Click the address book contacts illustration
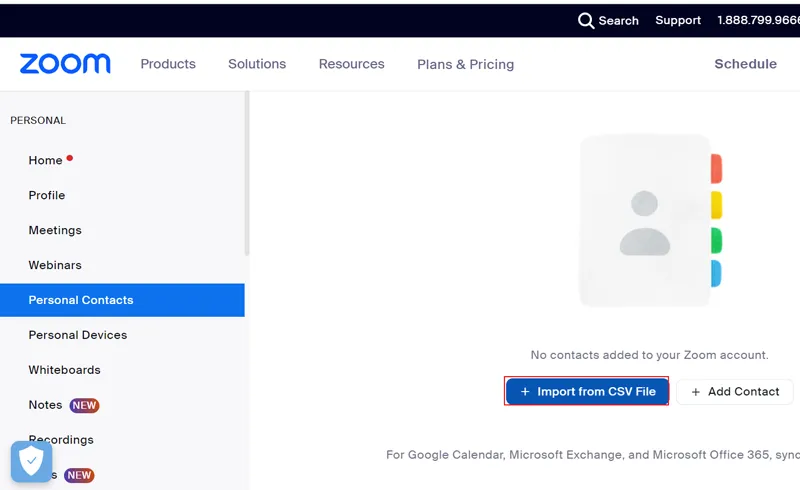This screenshot has width=800, height=490. click(651, 220)
